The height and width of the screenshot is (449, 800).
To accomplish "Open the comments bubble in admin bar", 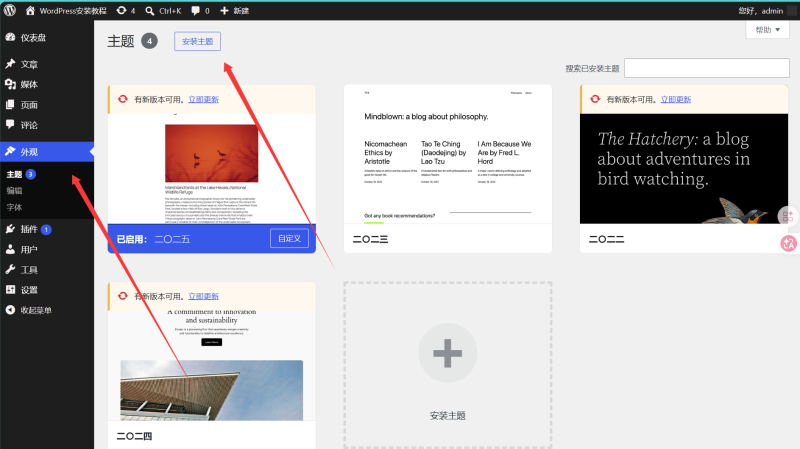I will click(x=200, y=10).
